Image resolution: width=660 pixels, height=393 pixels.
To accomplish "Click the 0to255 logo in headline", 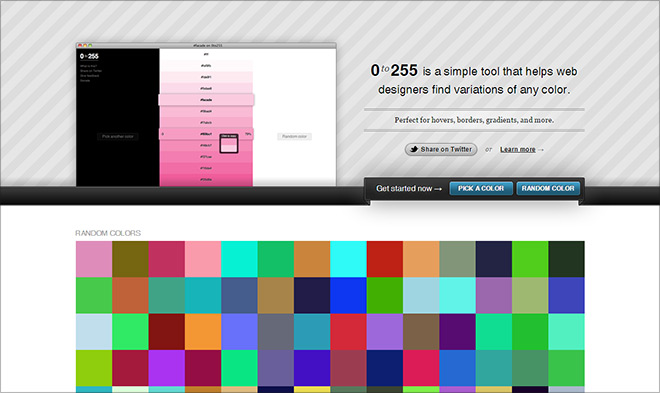I will click(x=394, y=70).
